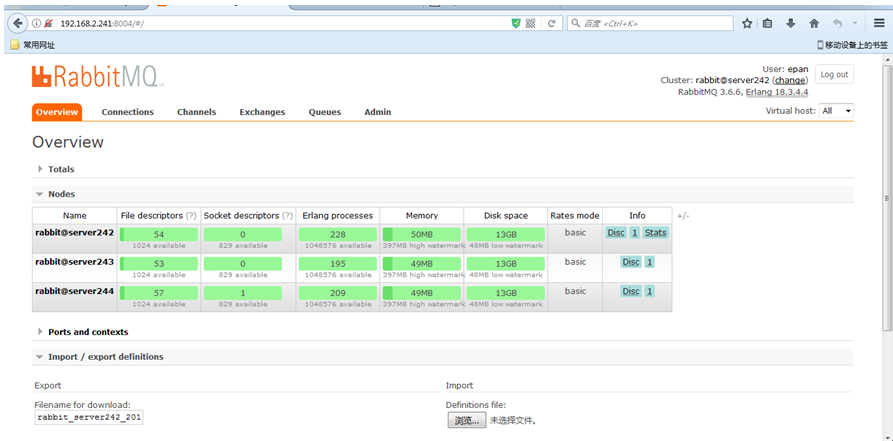Click the Stats tag for server242
893x441 pixels.
click(x=656, y=233)
